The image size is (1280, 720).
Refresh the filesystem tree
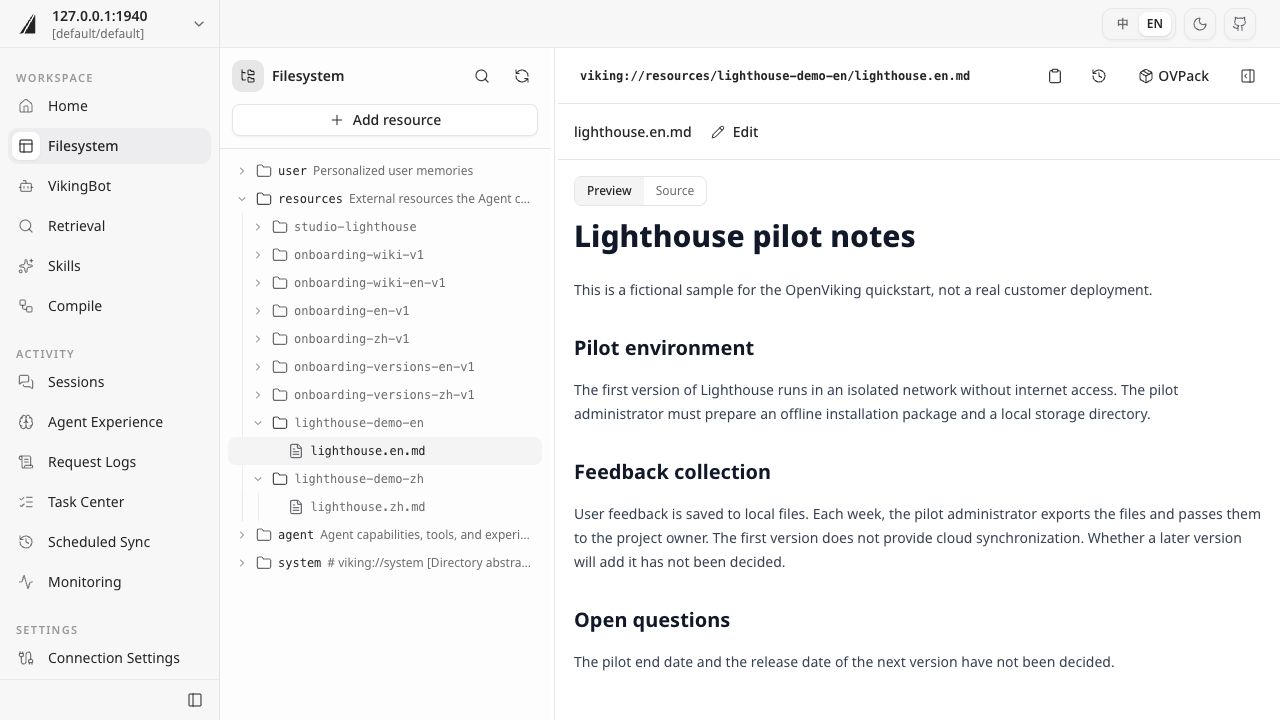tap(522, 76)
